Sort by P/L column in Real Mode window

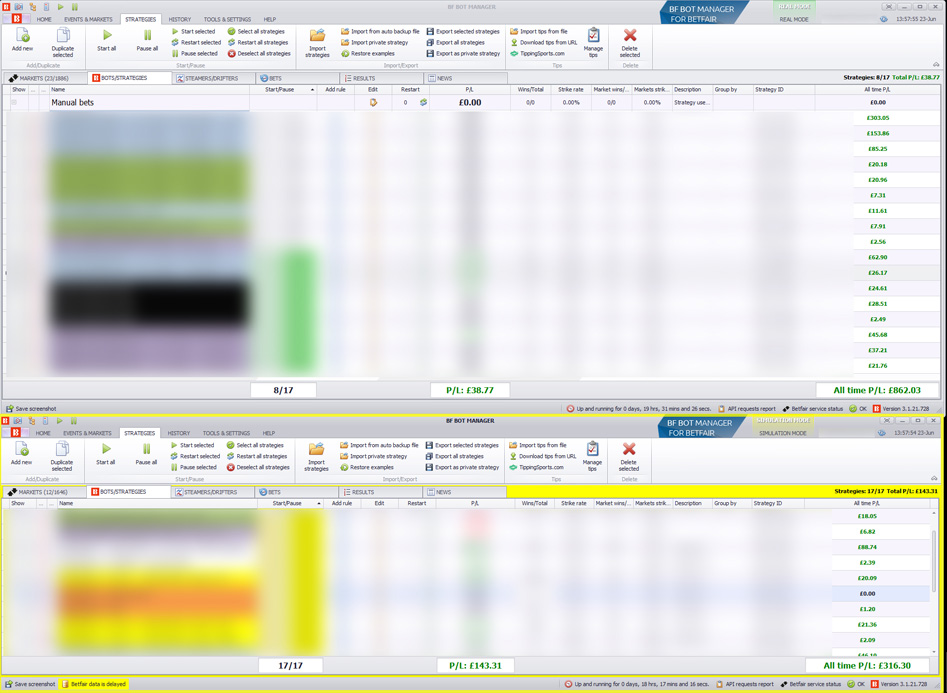click(470, 89)
